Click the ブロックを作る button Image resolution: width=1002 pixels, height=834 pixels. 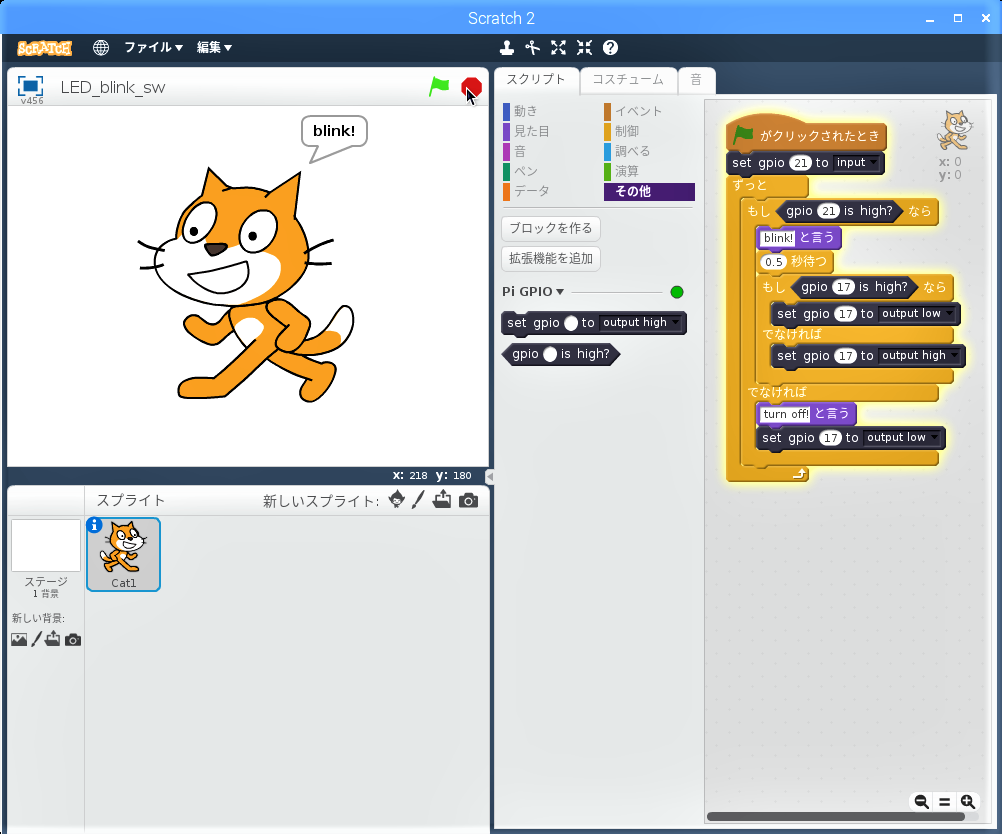551,228
